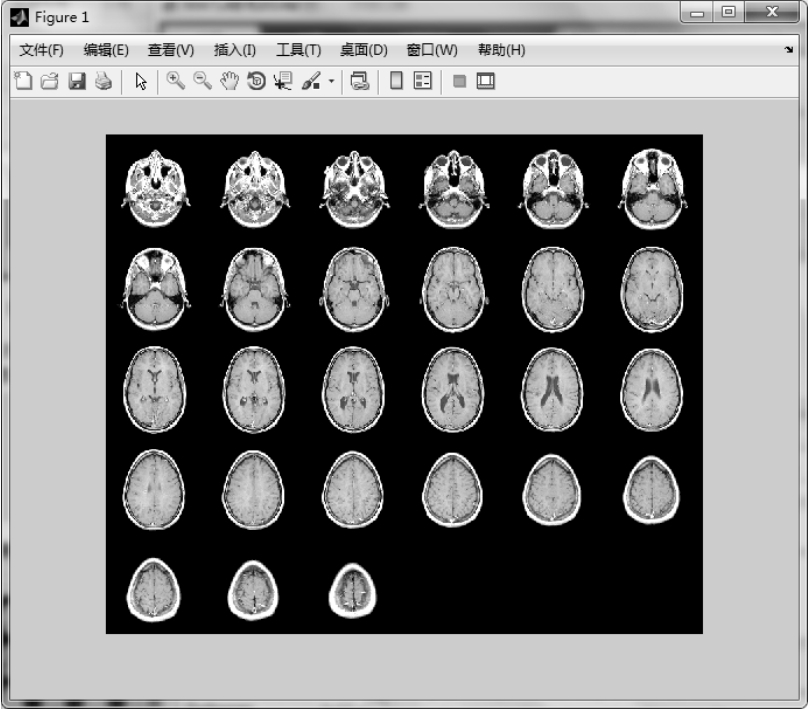Open the 编辑(E) menu

[106, 50]
